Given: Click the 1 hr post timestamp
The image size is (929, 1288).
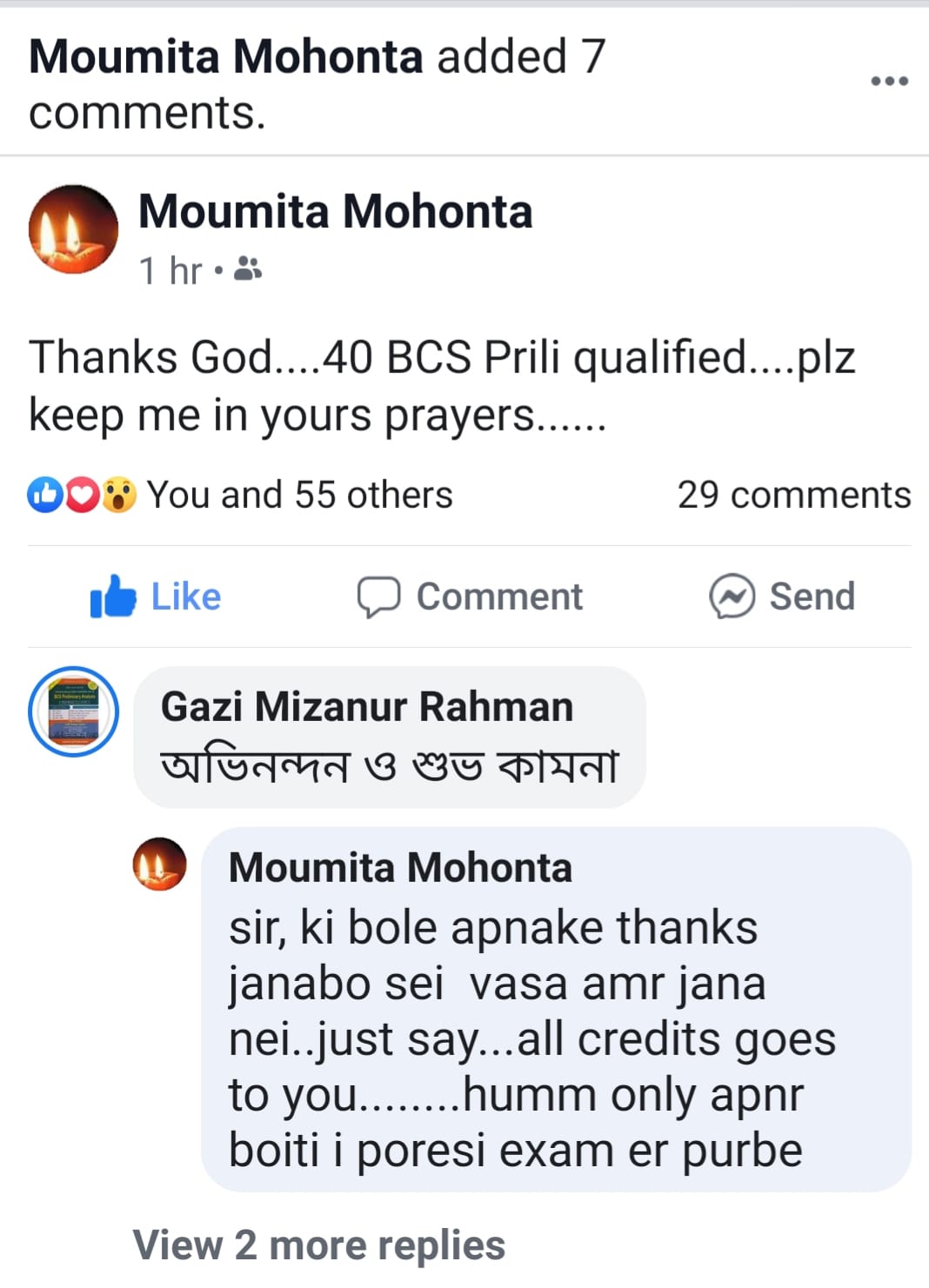Looking at the screenshot, I should (x=170, y=270).
